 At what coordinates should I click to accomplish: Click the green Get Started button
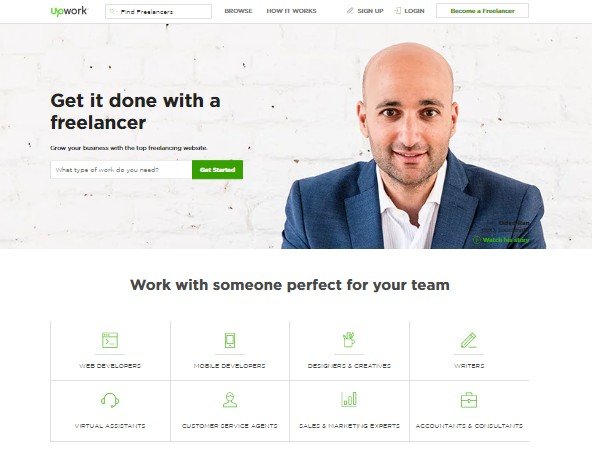coord(217,170)
